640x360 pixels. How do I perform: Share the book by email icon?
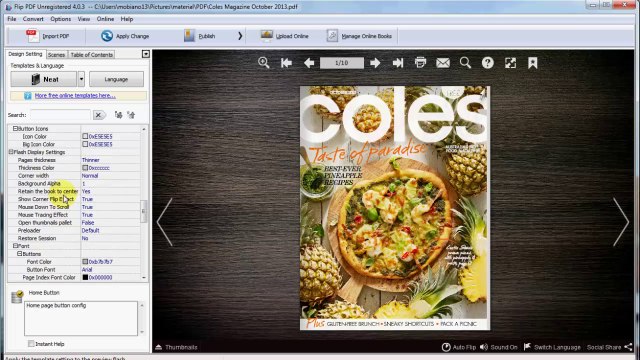(x=443, y=62)
